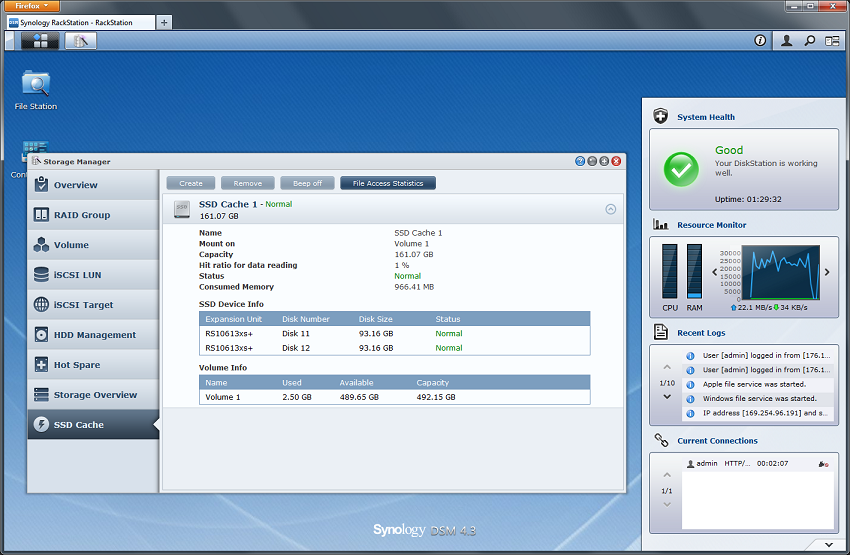Click the Recent Logs document icon

pos(660,332)
